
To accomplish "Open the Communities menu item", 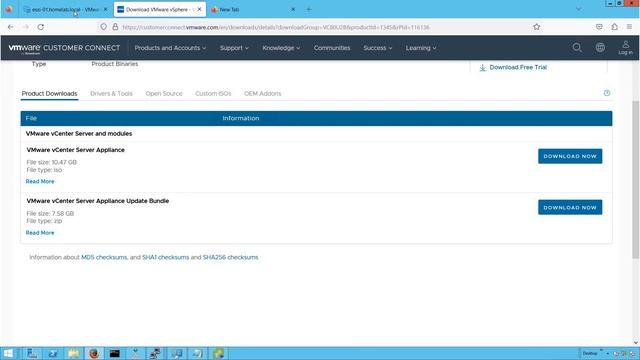I will pyautogui.click(x=332, y=48).
